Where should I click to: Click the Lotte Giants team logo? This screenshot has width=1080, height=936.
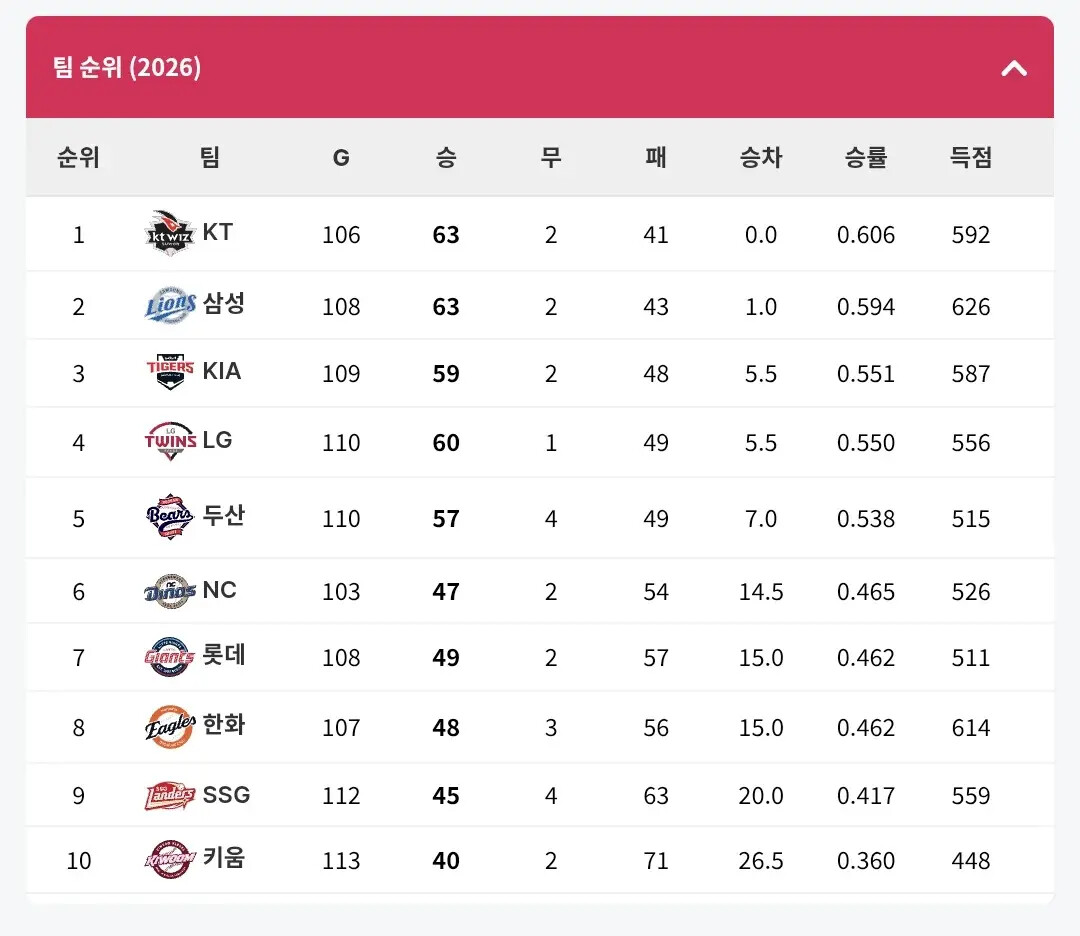170,656
